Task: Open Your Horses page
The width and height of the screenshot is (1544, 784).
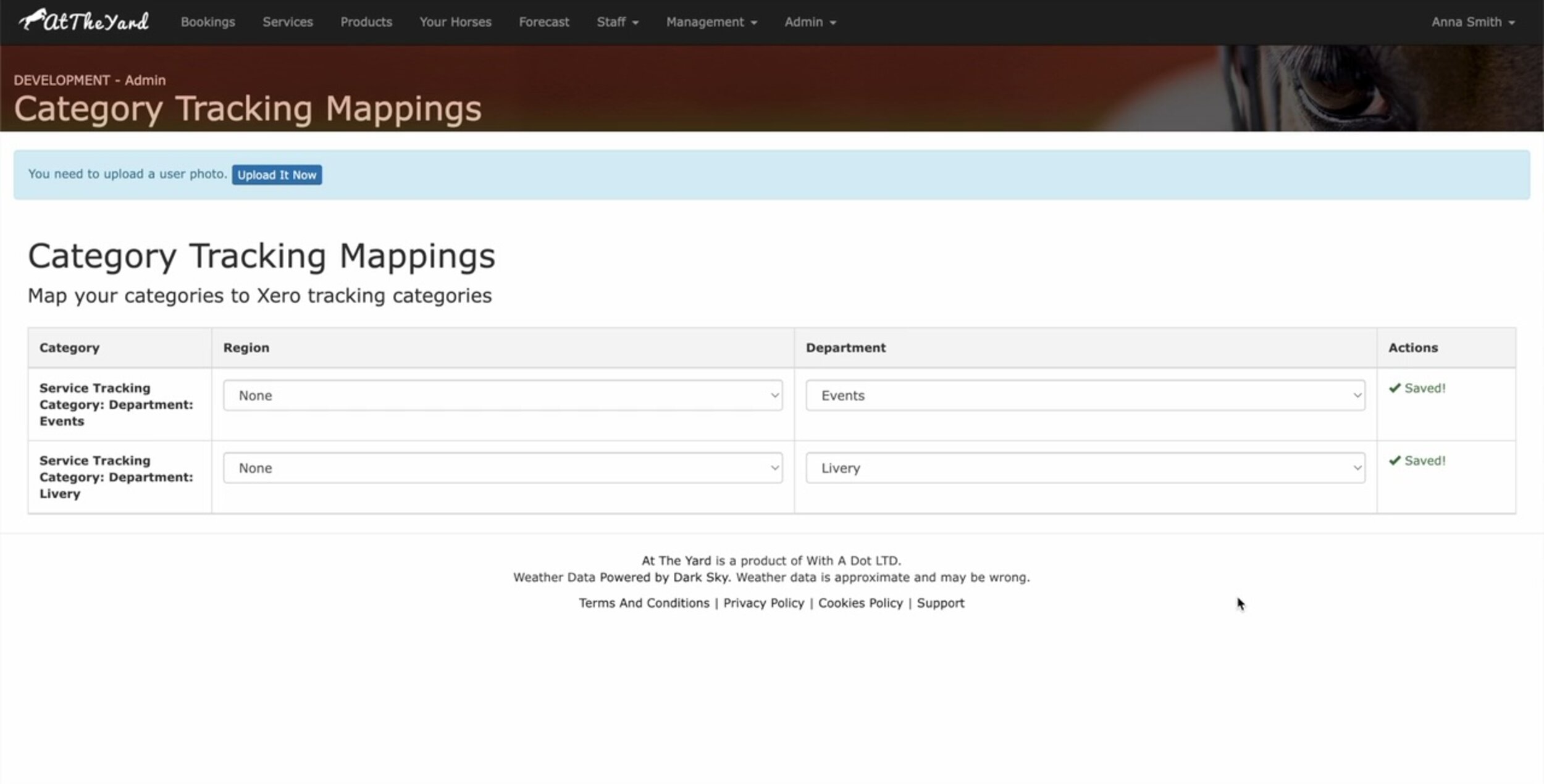Action: (455, 22)
